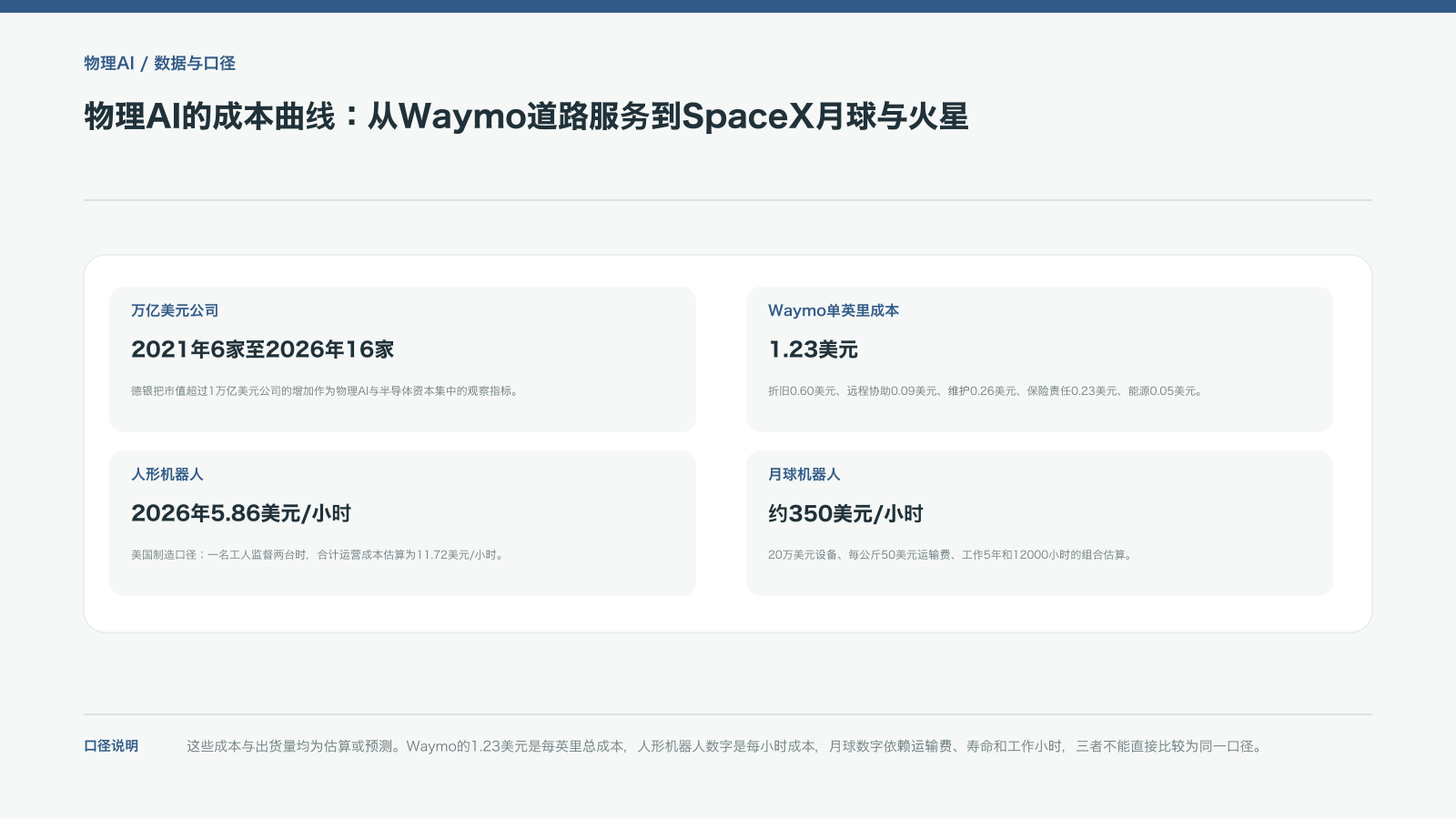Image resolution: width=1456 pixels, height=819 pixels.
Task: Click the footer sentence starting with 这些成本与出货量
Action: point(726,746)
